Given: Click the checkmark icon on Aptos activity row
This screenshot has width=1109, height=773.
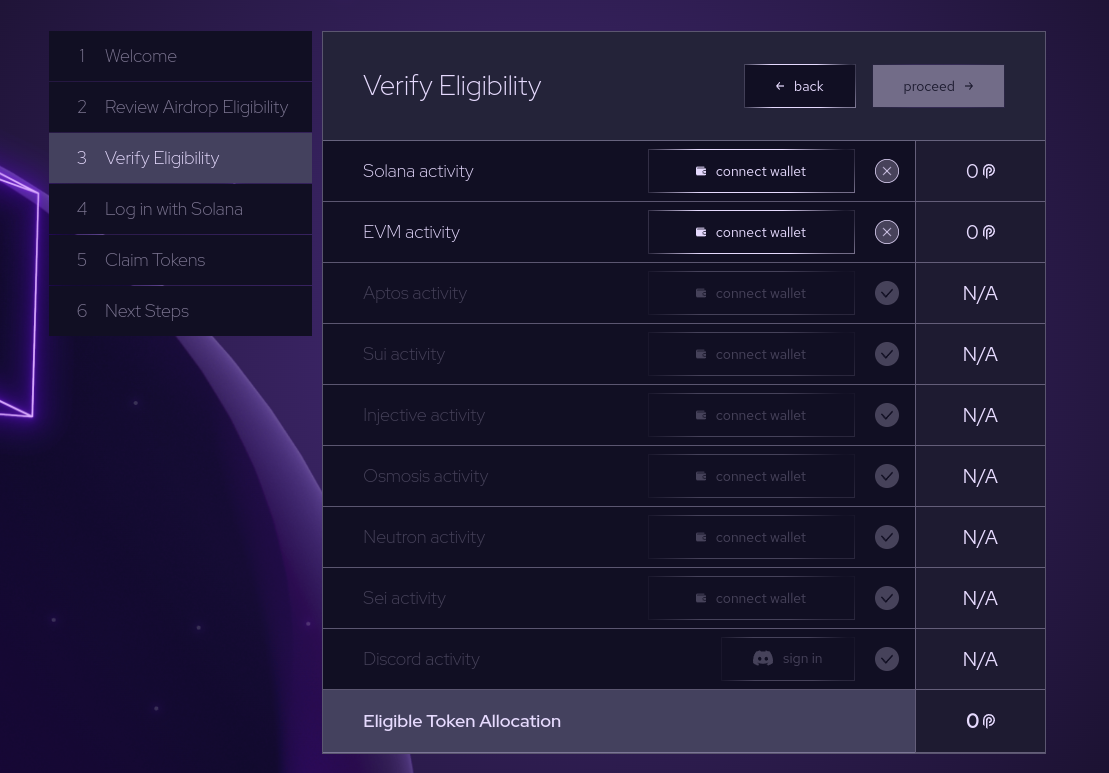Looking at the screenshot, I should pos(886,293).
